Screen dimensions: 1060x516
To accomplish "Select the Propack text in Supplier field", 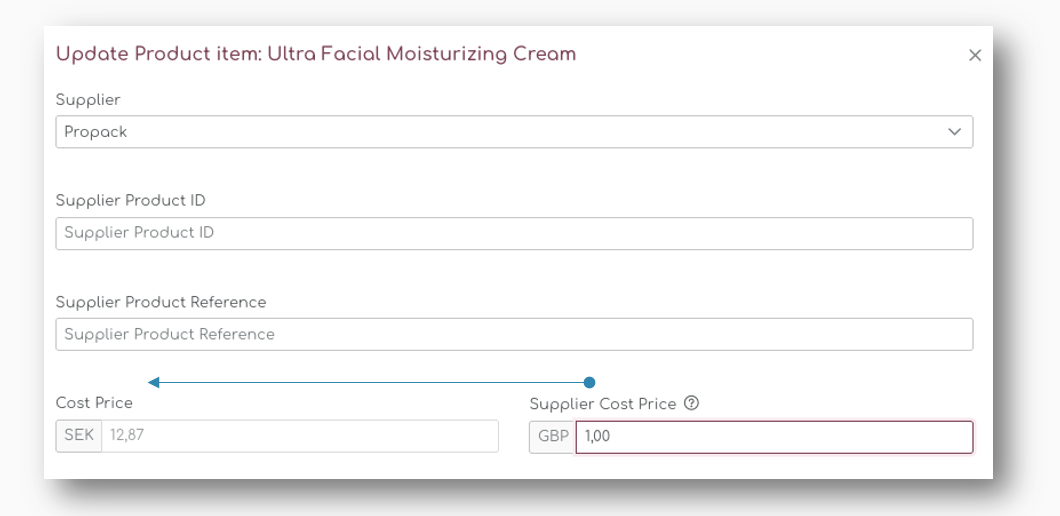I will pos(95,132).
